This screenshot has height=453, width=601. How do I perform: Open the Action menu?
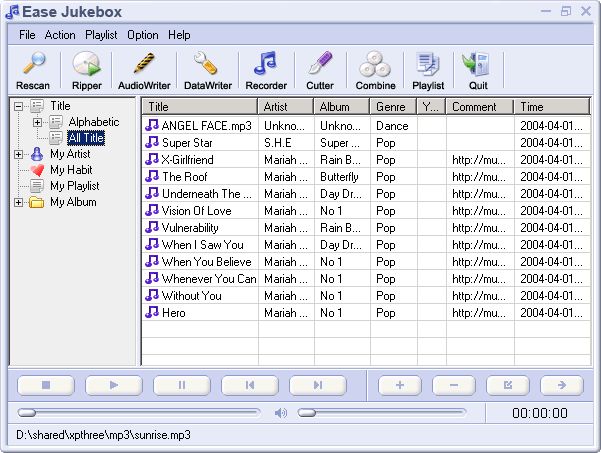pos(60,35)
